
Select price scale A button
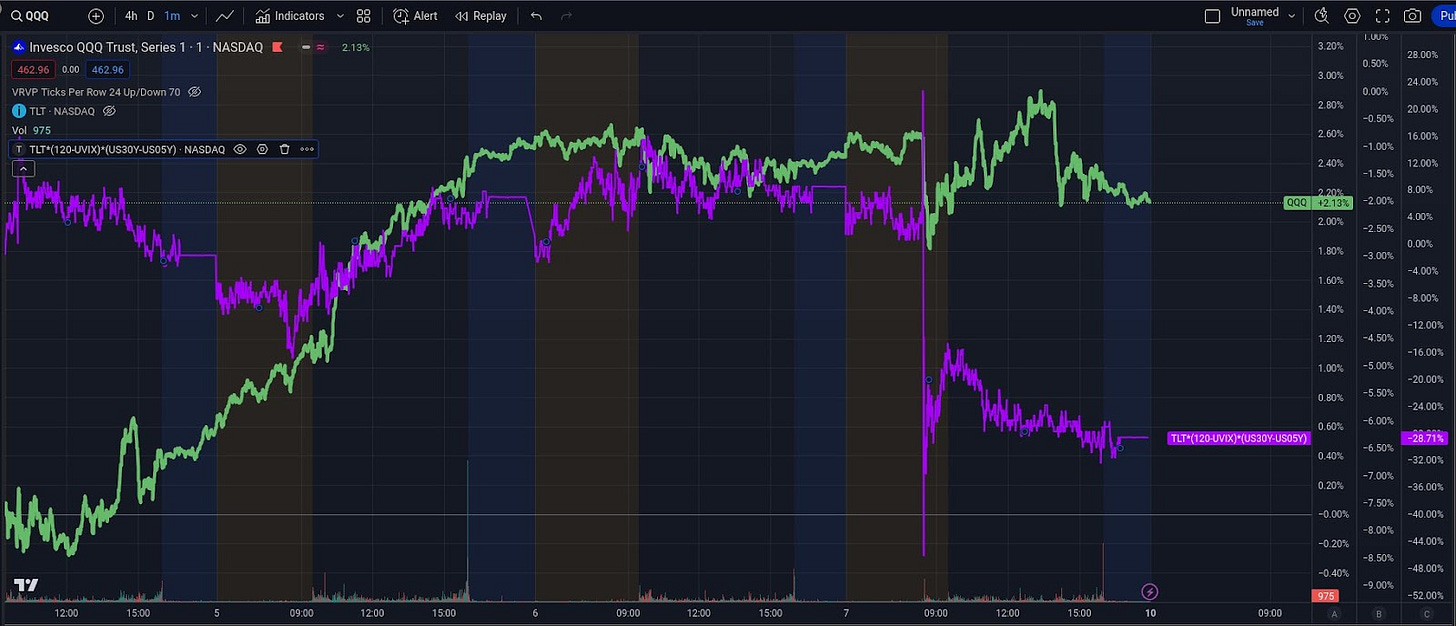[x=1334, y=613]
